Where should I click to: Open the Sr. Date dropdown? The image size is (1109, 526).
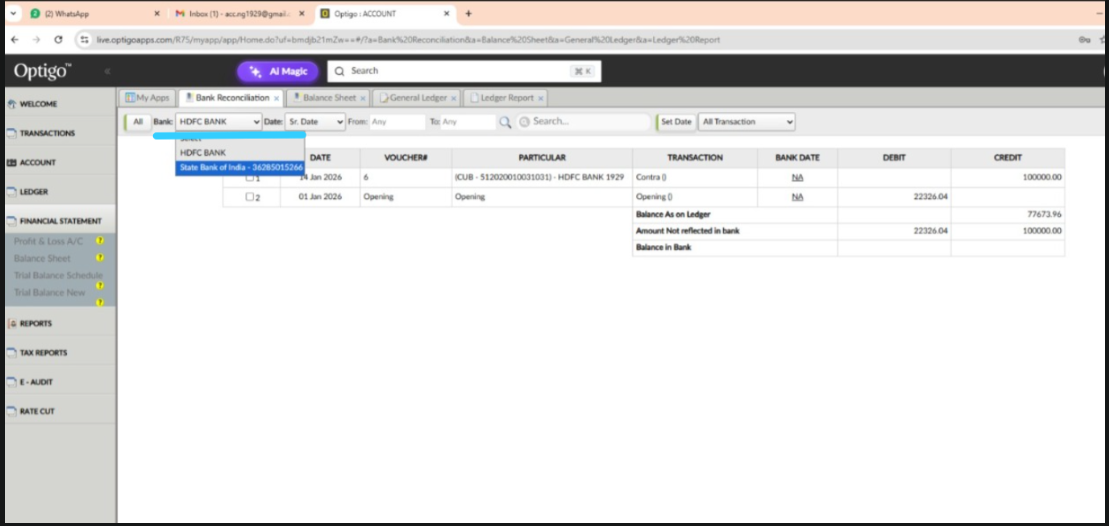315,122
